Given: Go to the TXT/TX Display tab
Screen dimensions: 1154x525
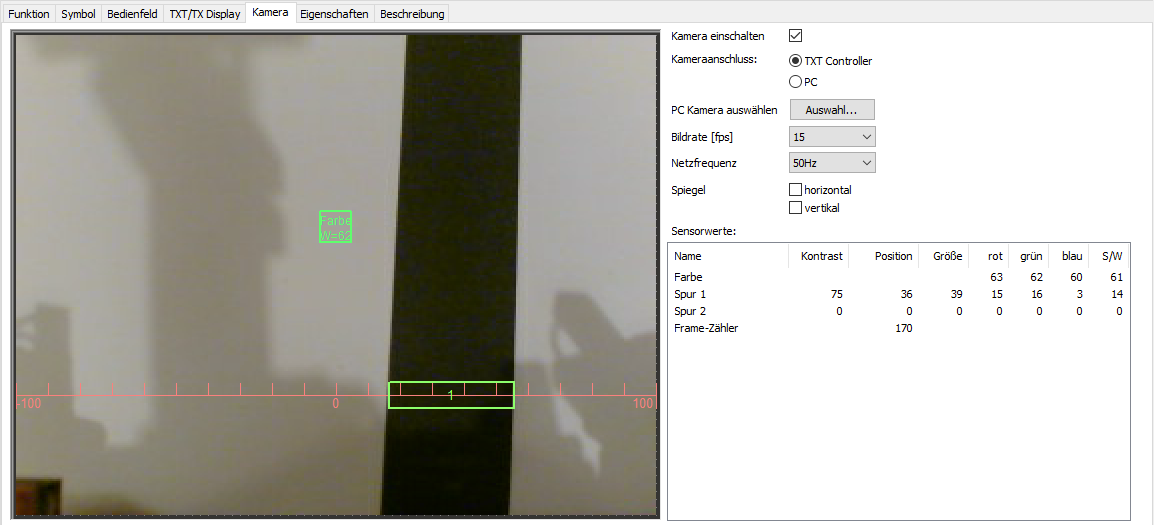Looking at the screenshot, I should pos(205,14).
